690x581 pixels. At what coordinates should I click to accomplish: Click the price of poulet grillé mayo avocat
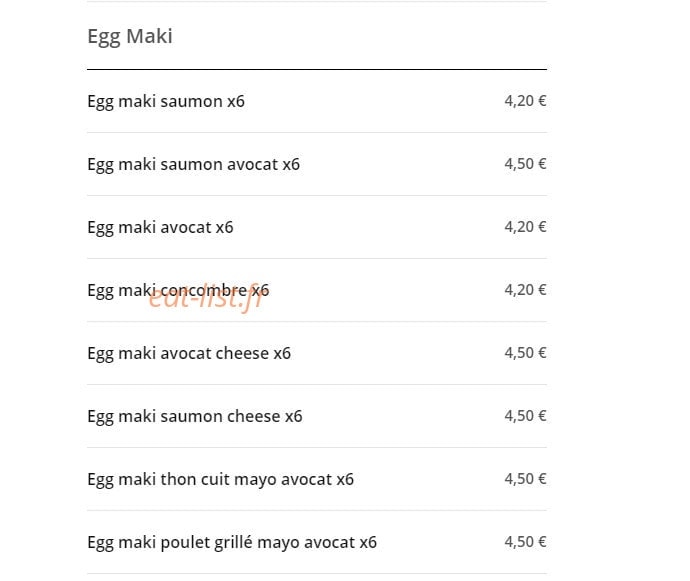coord(525,541)
